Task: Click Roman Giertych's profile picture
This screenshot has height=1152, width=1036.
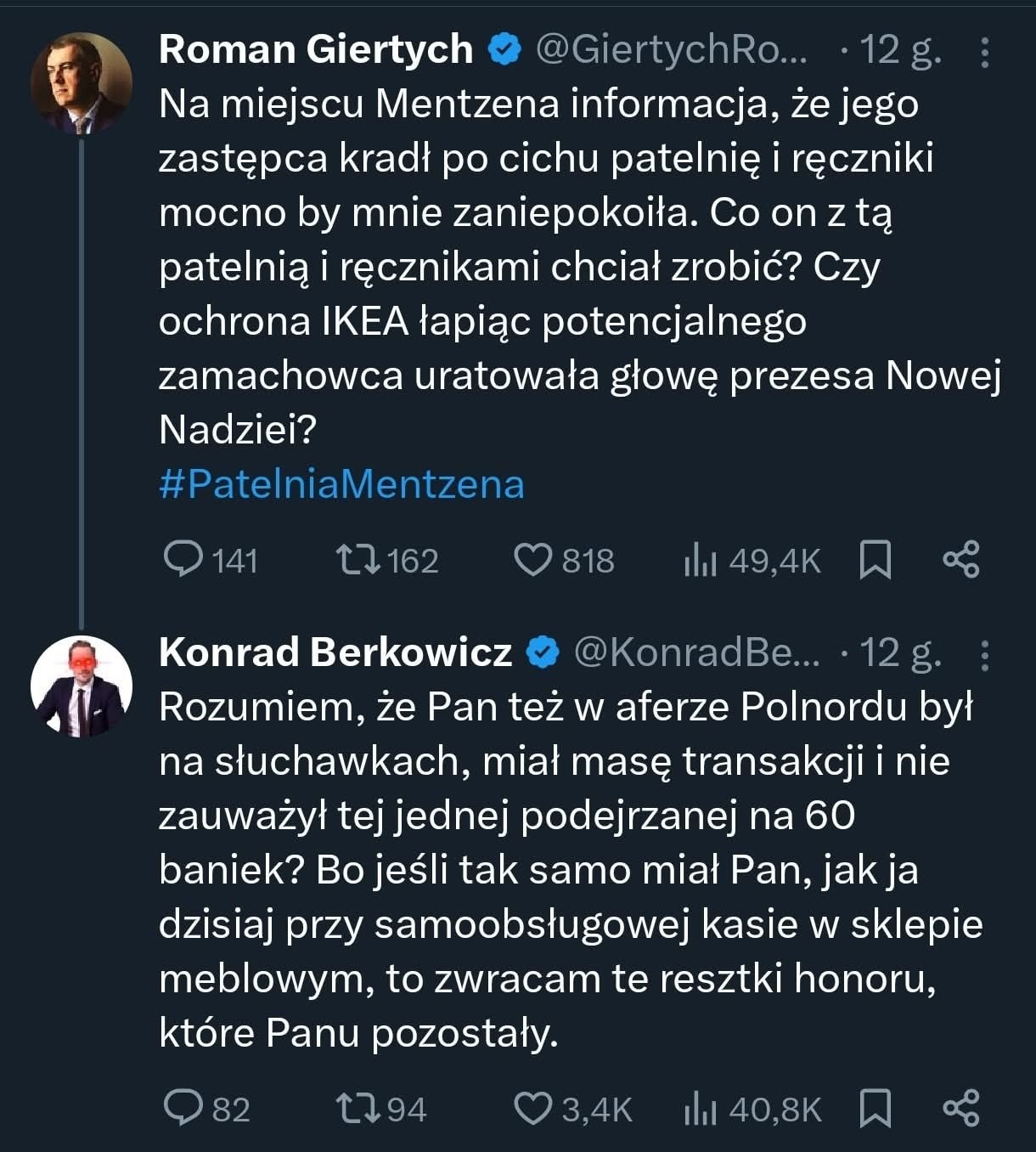Action: pyautogui.click(x=82, y=83)
